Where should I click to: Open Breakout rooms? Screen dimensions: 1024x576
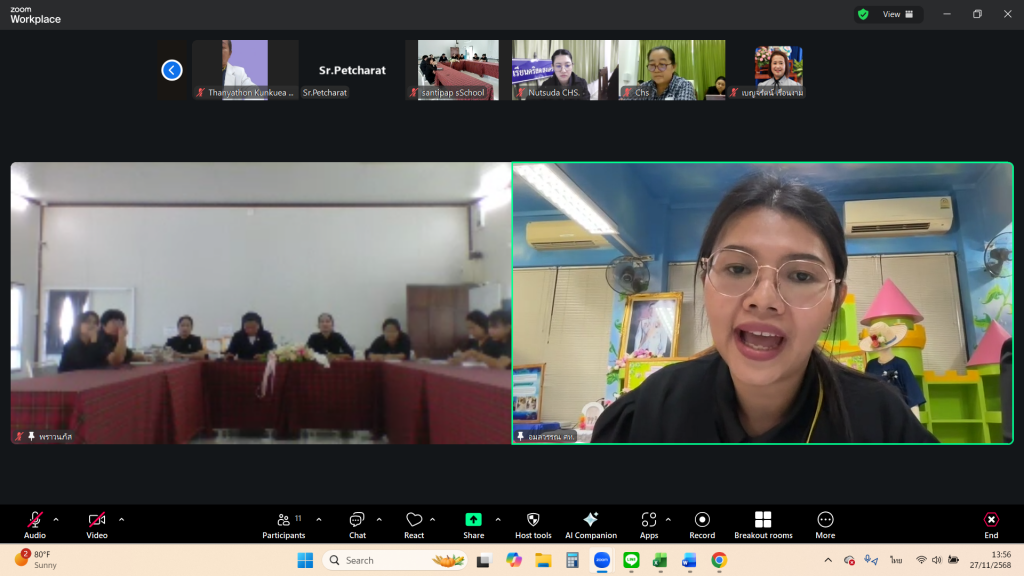[763, 524]
